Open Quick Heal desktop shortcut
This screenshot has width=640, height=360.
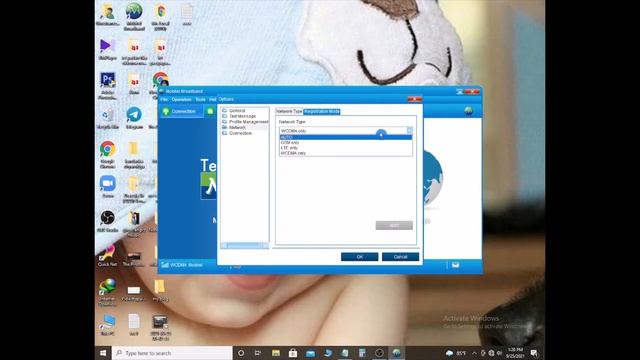coord(107,256)
